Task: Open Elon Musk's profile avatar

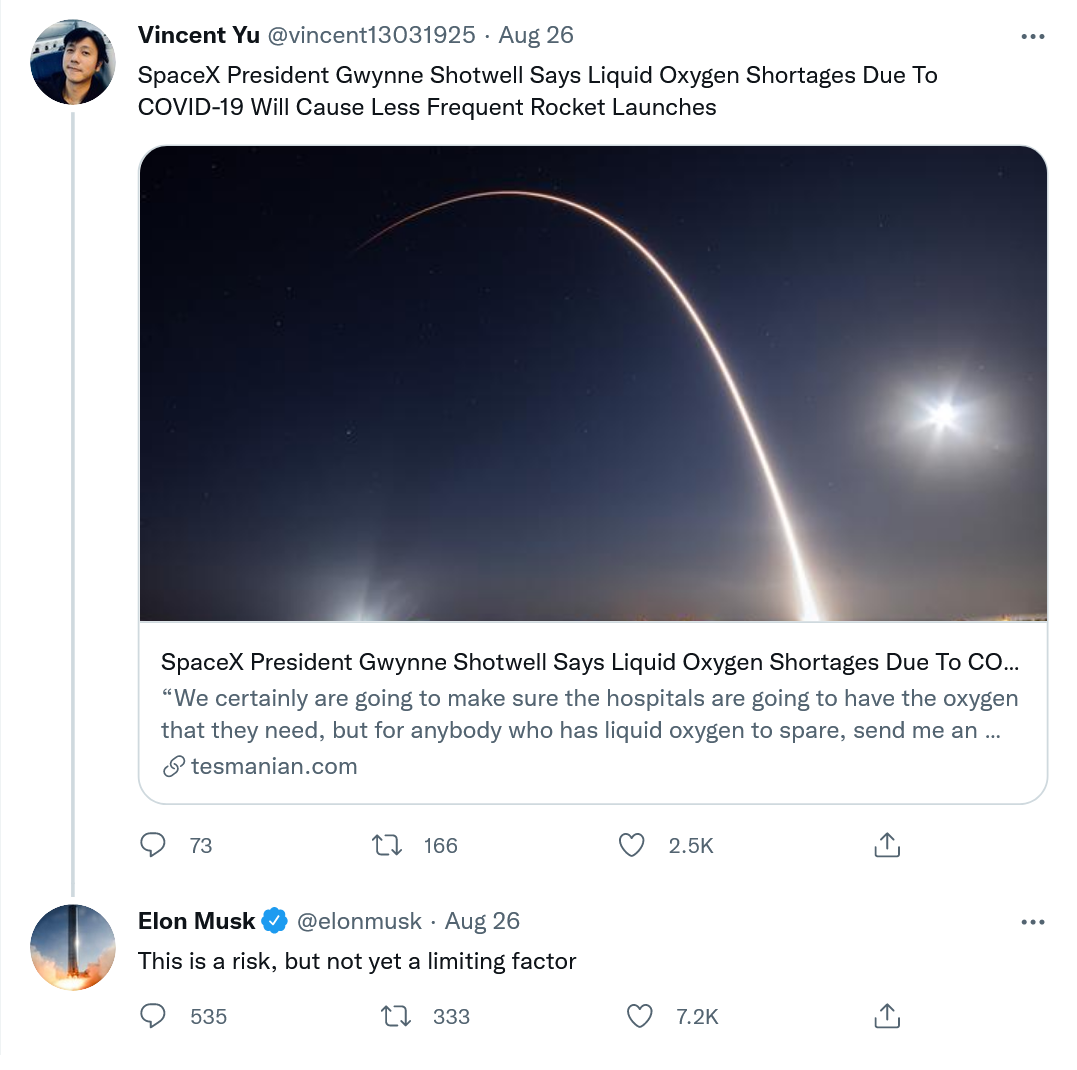Action: (73, 947)
